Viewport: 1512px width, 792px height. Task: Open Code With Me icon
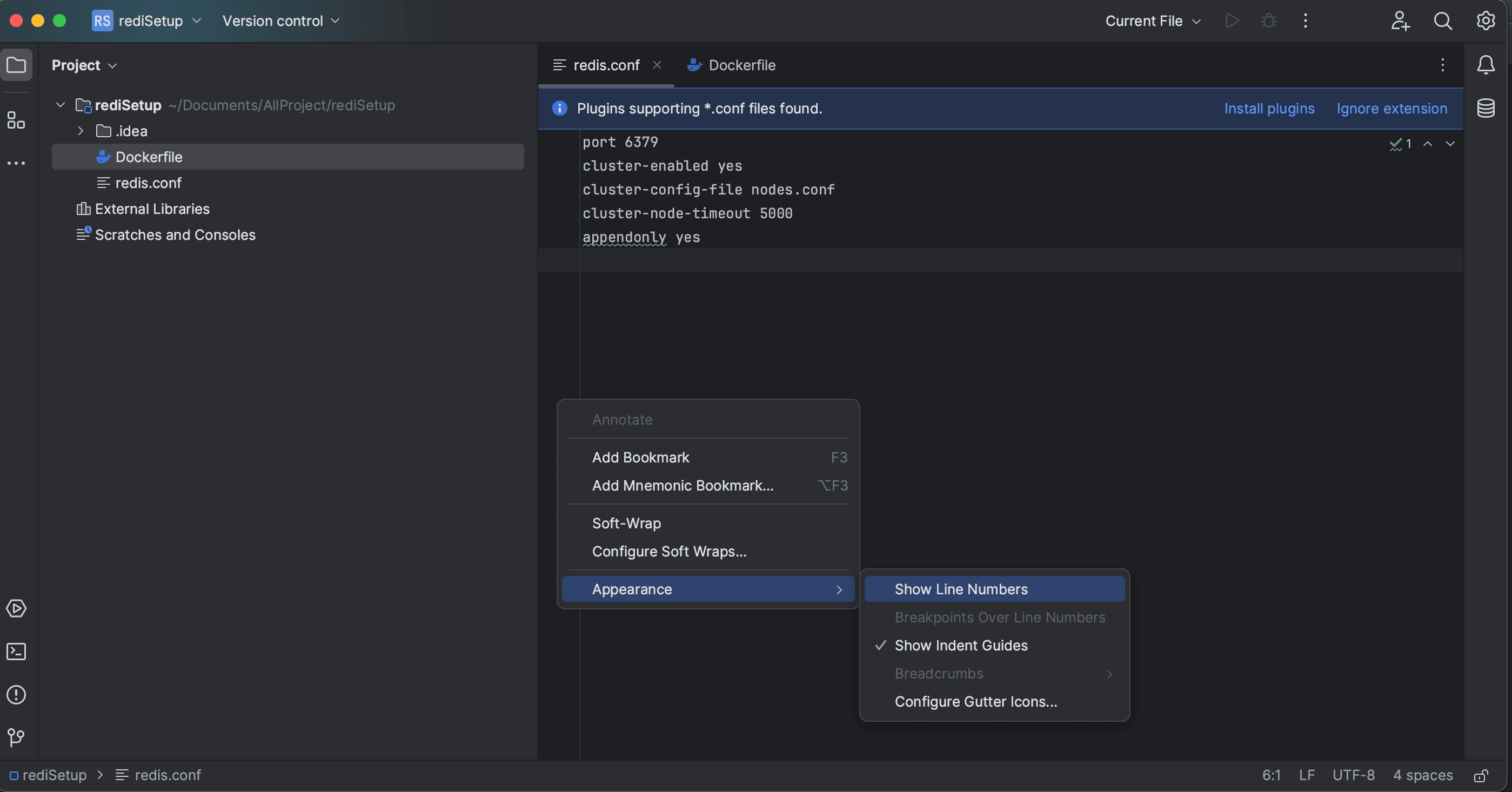1401,21
